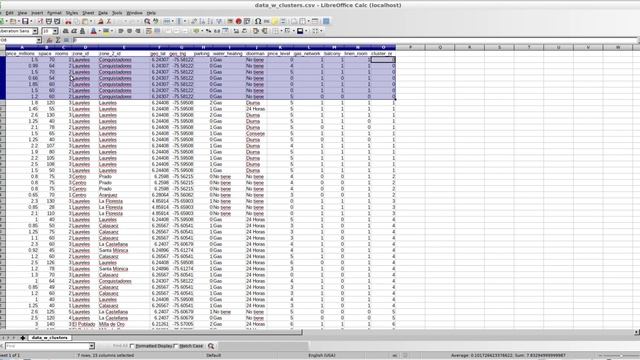Open Find and Replace magnifier icon
The height and width of the screenshot is (360, 640).
click(147, 21)
